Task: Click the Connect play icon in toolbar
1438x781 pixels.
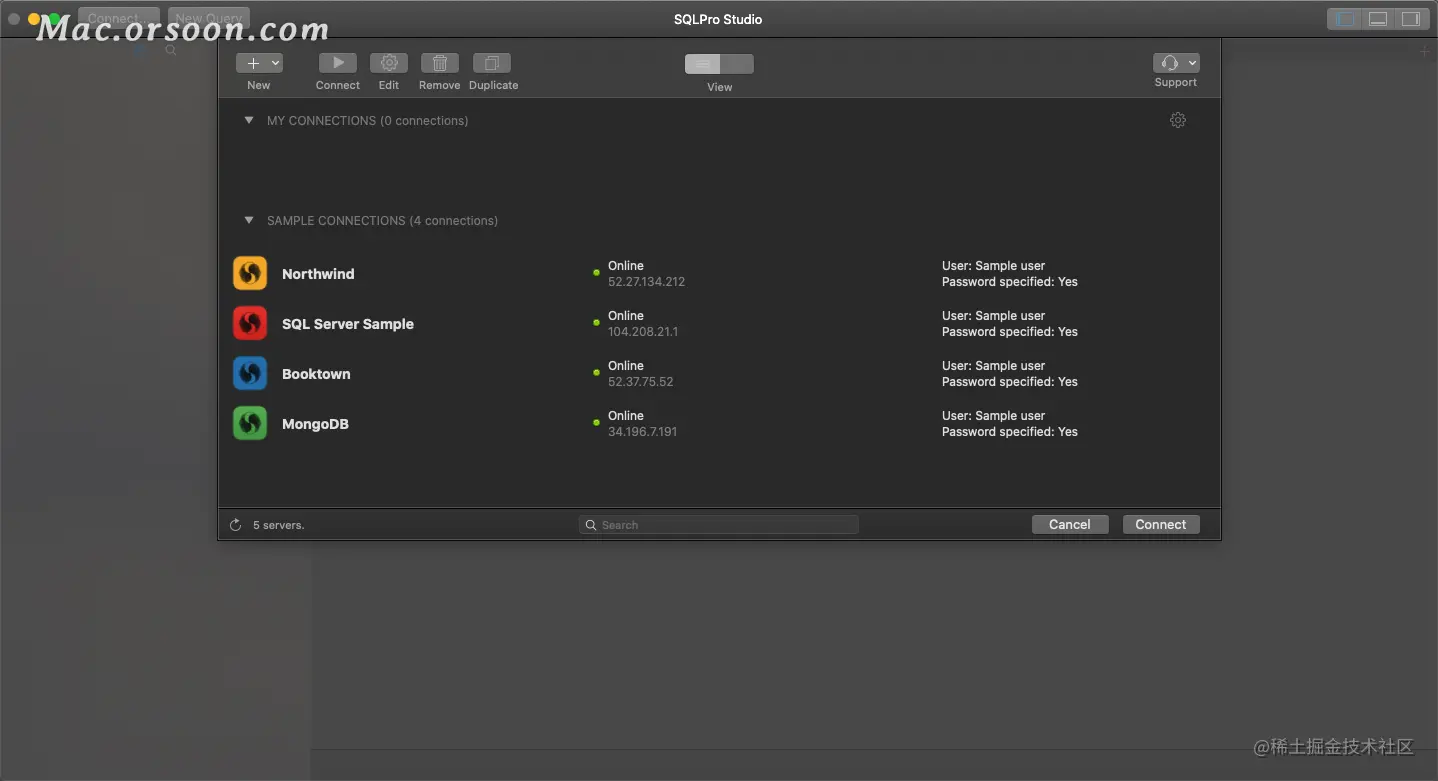Action: click(338, 63)
